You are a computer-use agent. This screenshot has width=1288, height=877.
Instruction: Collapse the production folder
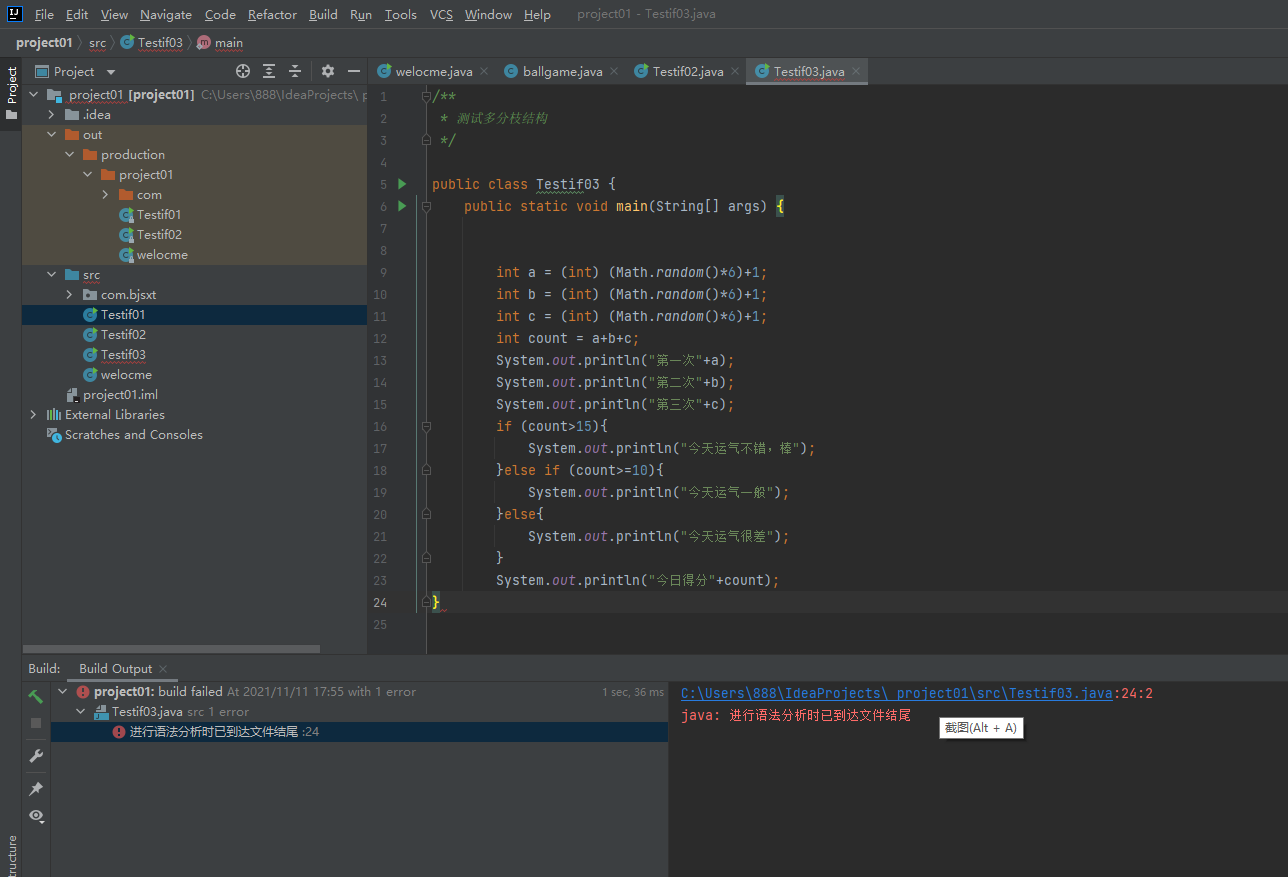tap(69, 155)
